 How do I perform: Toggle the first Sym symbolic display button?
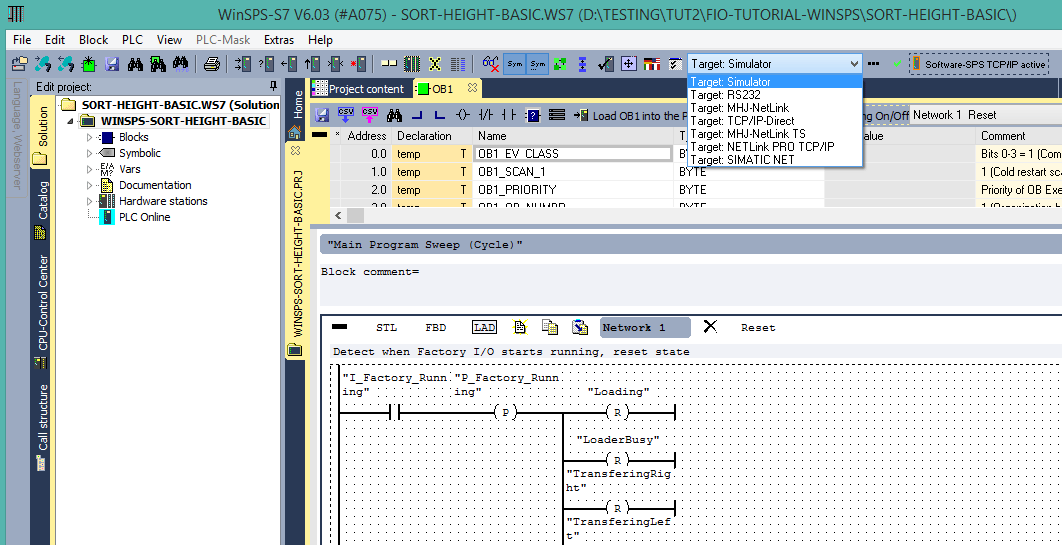(x=515, y=64)
